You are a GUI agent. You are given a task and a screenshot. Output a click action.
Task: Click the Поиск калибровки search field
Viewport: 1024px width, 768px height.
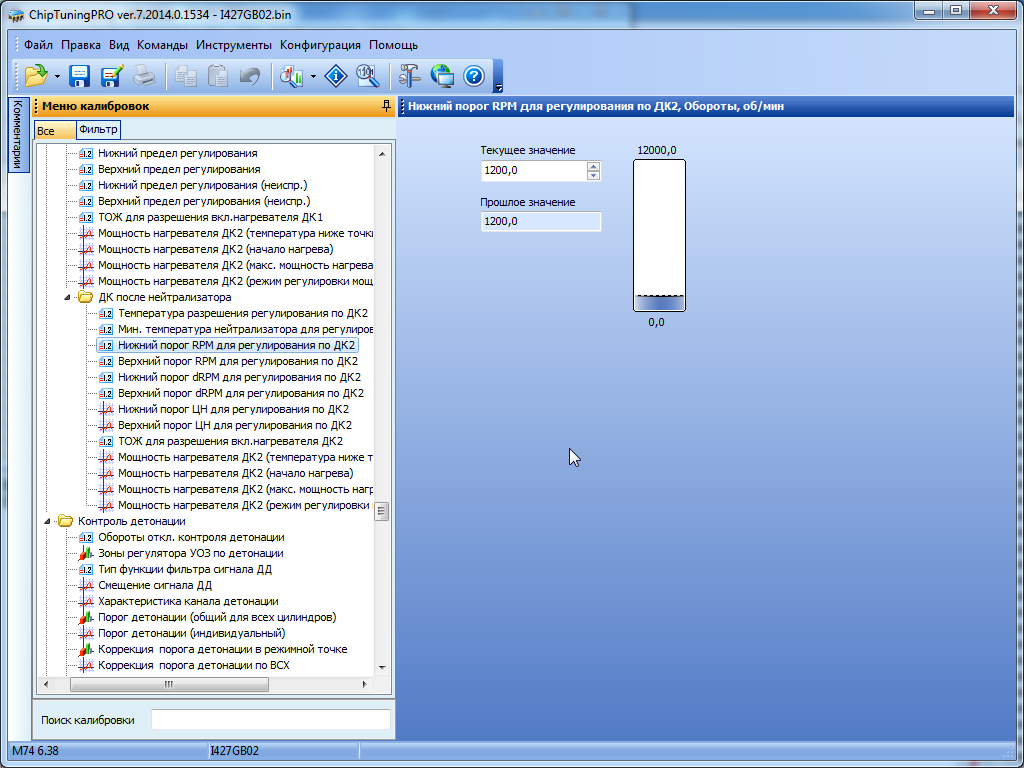270,720
